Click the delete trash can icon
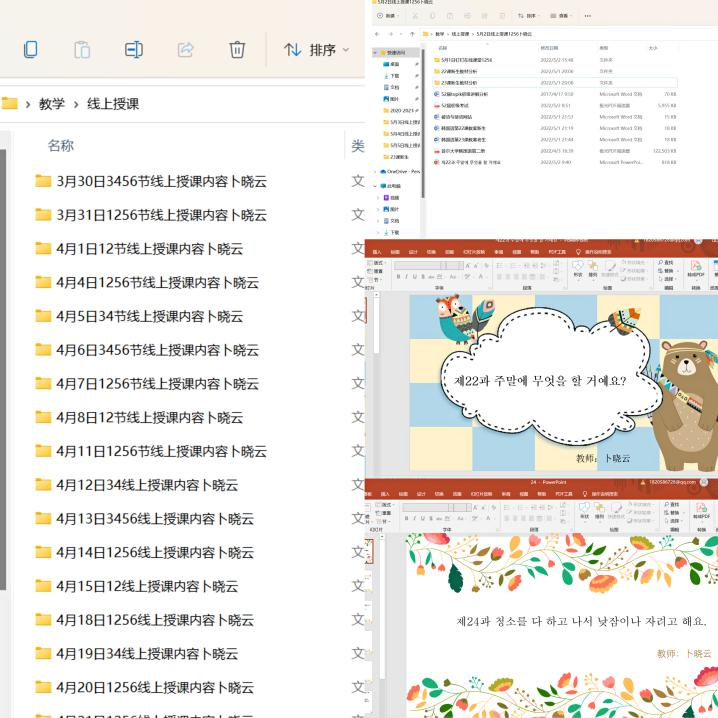Viewport: 718px width, 718px height. click(237, 49)
